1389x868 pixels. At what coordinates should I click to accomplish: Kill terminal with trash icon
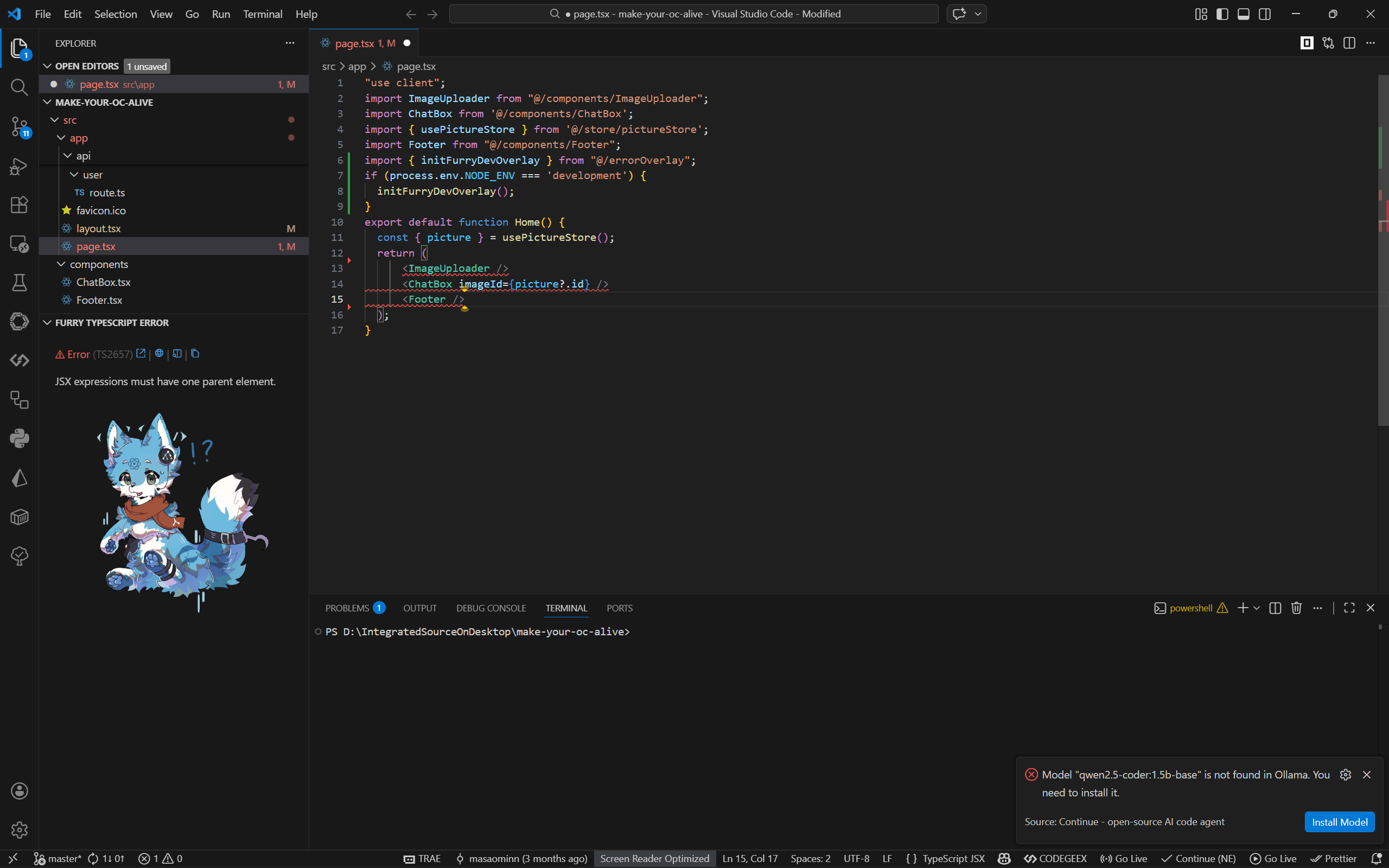click(x=1296, y=608)
